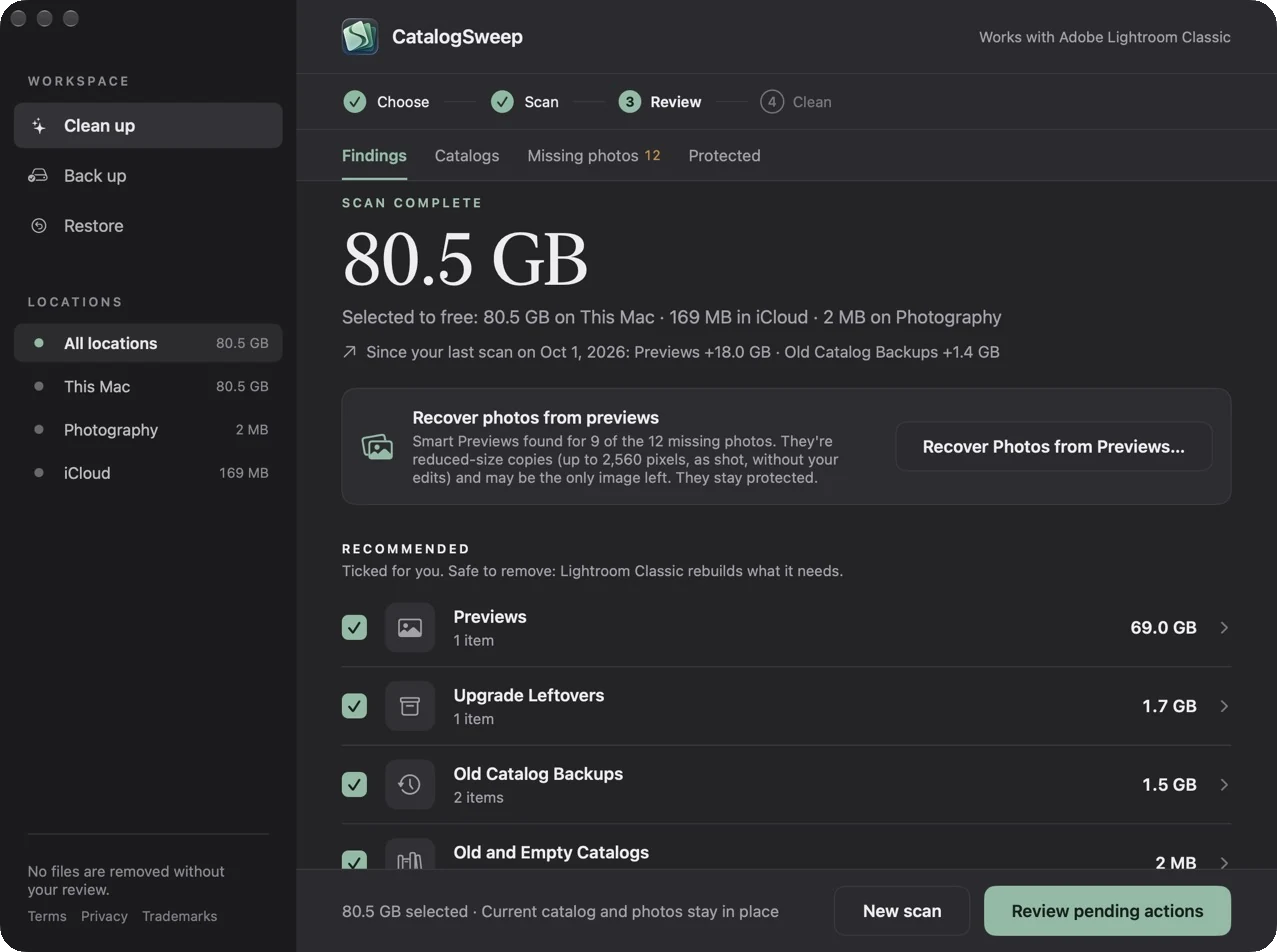The width and height of the screenshot is (1277, 952).
Task: Open the Privacy link
Action: coord(104,916)
